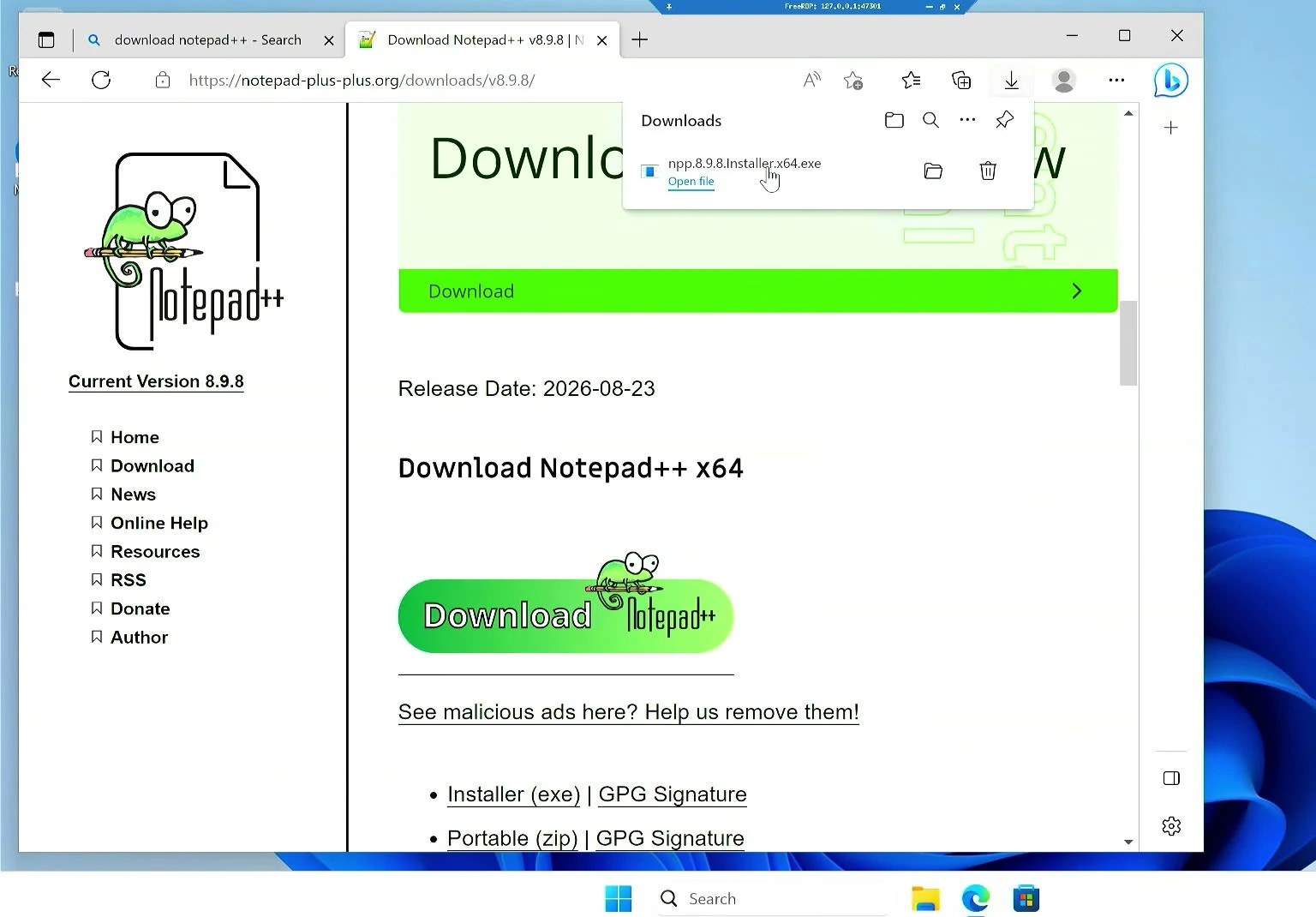Add page to favorites star icon
1316x917 pixels.
point(853,80)
